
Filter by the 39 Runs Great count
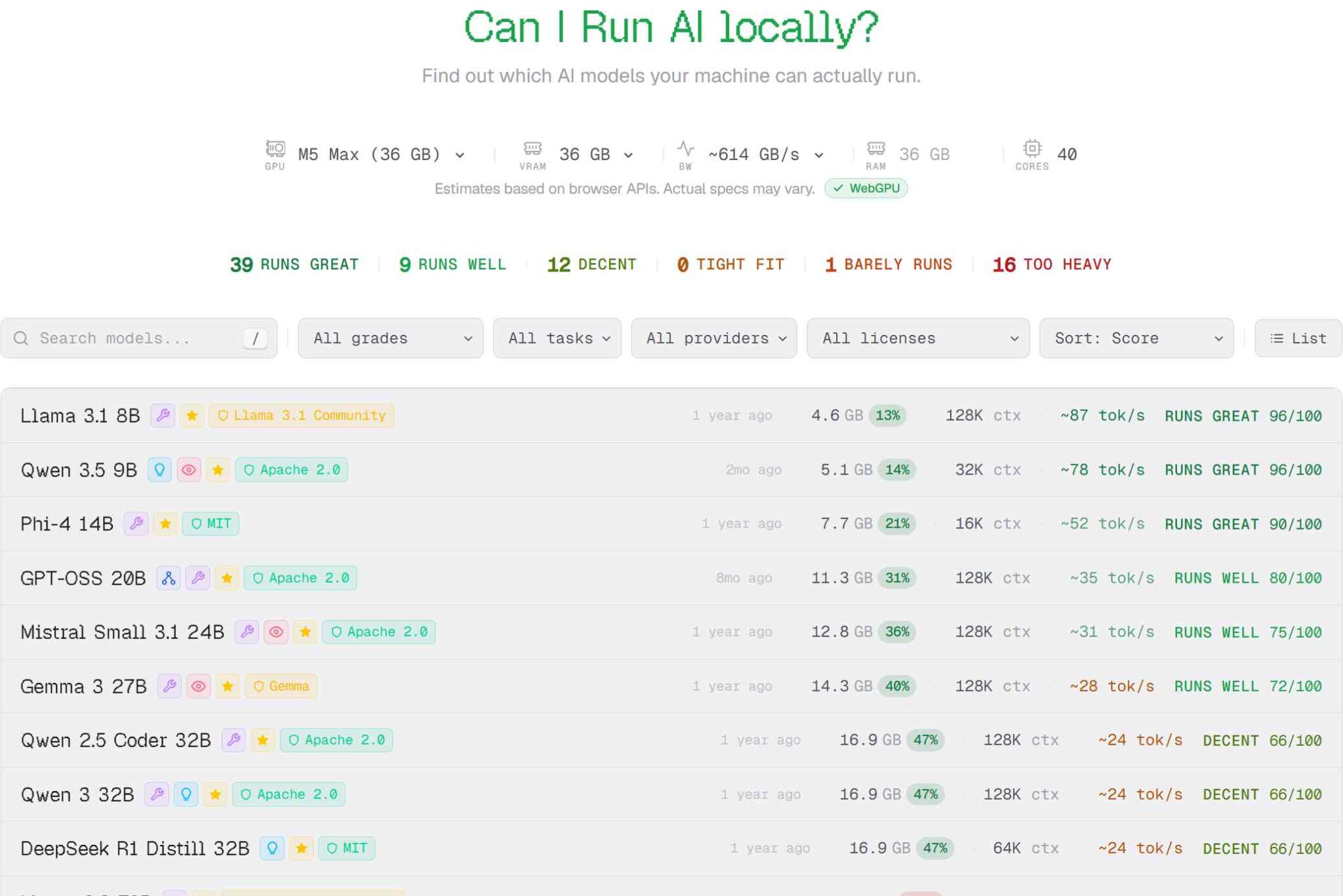(294, 264)
